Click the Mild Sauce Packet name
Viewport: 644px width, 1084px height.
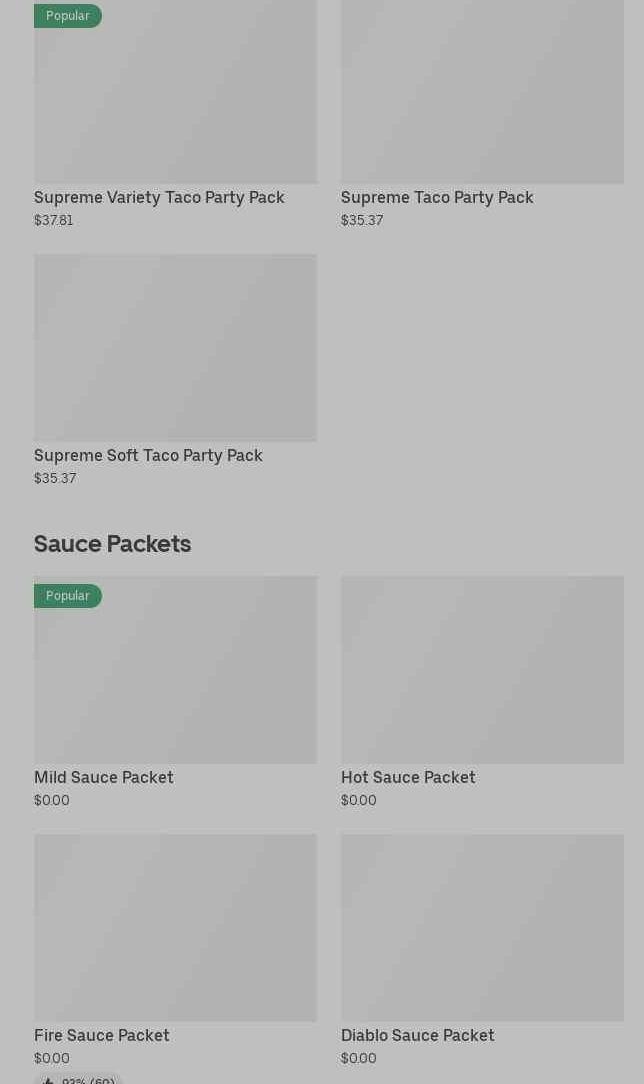point(104,777)
